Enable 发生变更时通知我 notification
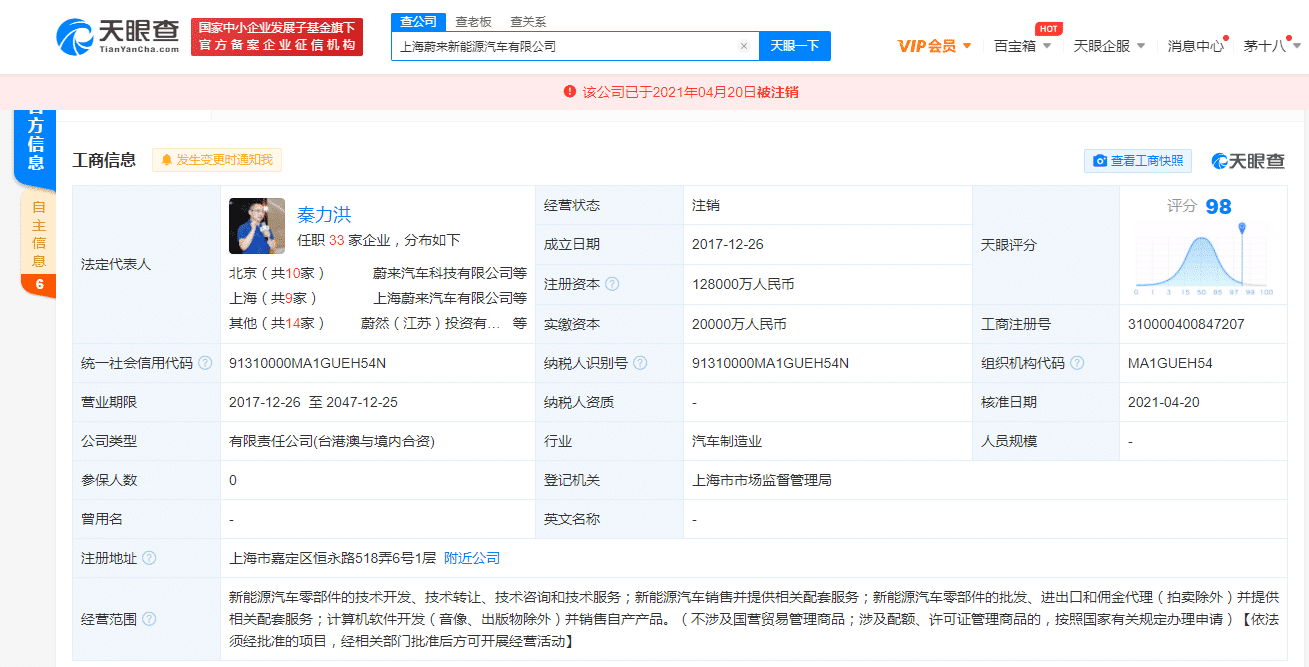Viewport: 1309px width, 667px height. (x=217, y=160)
